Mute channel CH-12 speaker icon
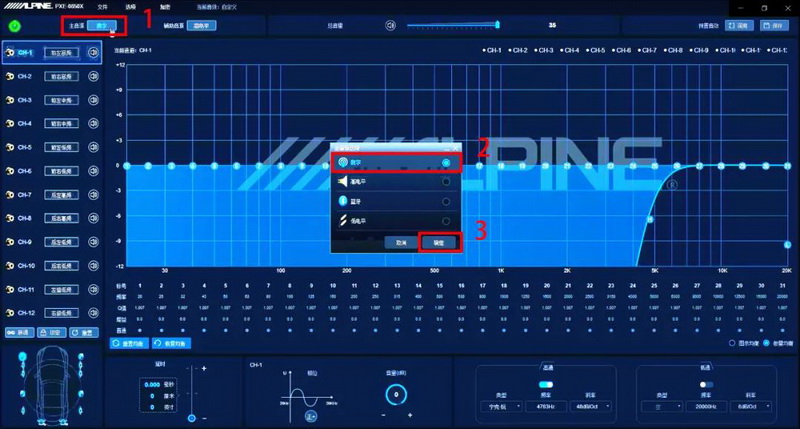Screen dimensions: 800x429 click(93, 313)
